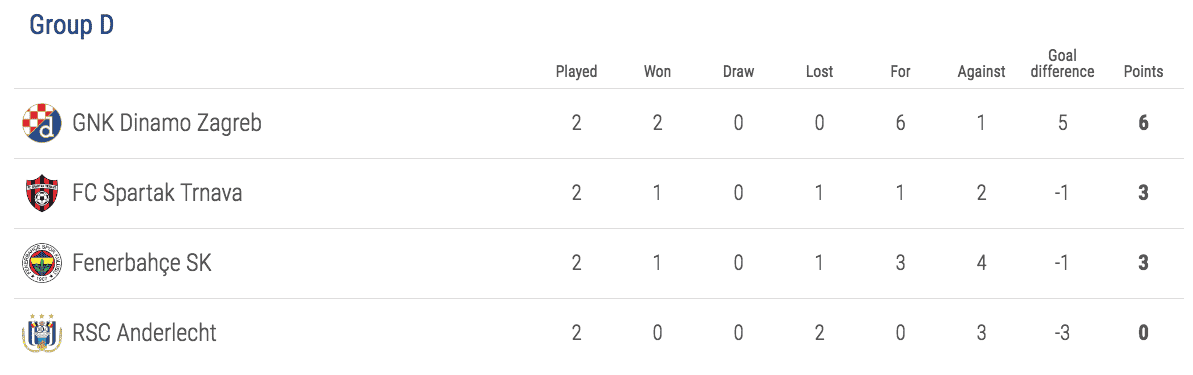The width and height of the screenshot is (1193, 375).
Task: Click Dinamo Zagreb's points total of 6
Action: [1144, 123]
